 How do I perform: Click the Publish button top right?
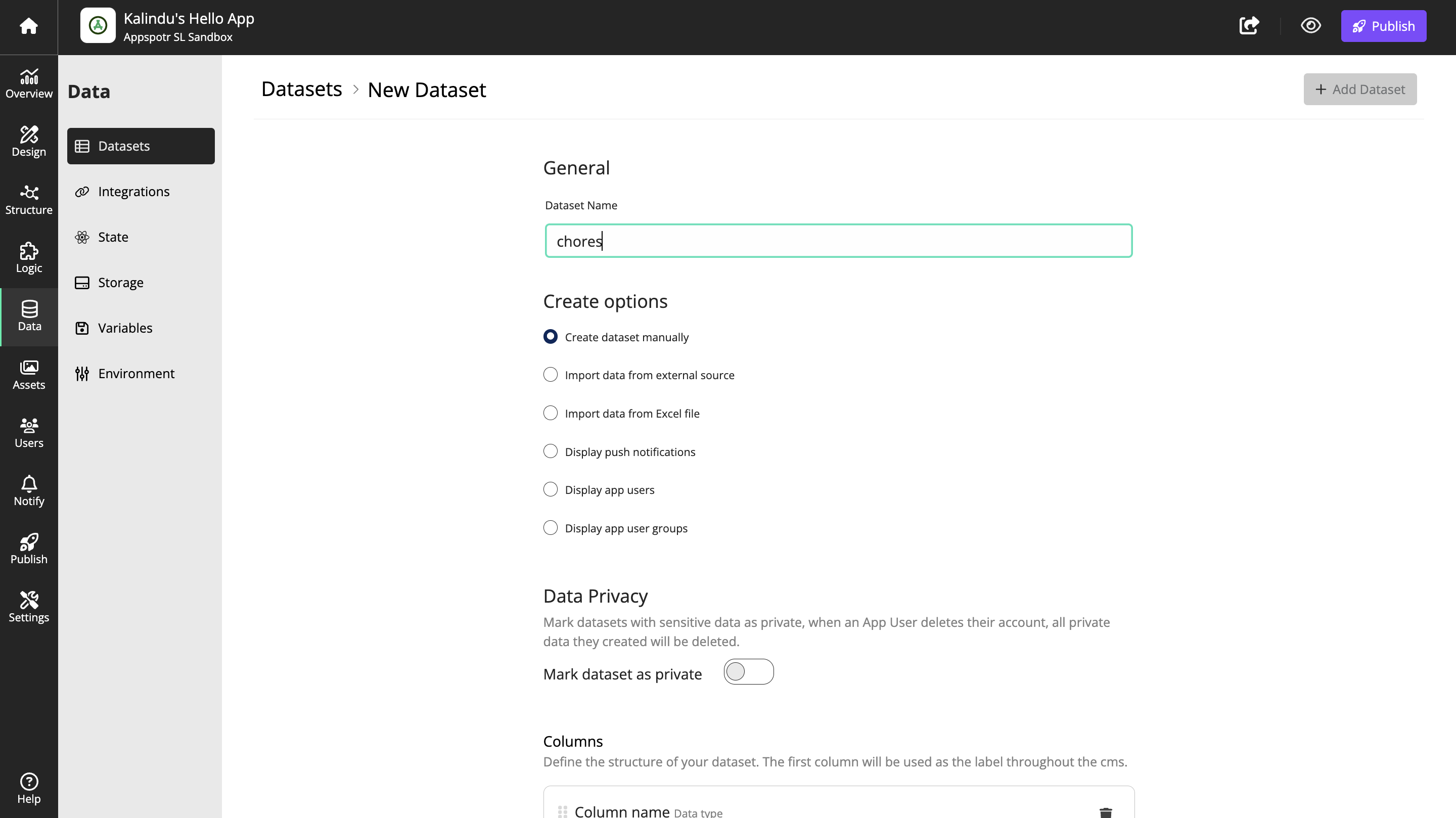coord(1384,26)
